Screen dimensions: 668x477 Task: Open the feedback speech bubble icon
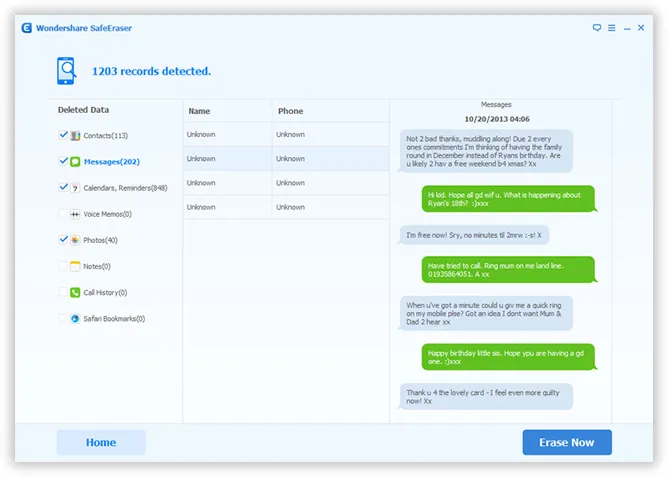[x=596, y=28]
